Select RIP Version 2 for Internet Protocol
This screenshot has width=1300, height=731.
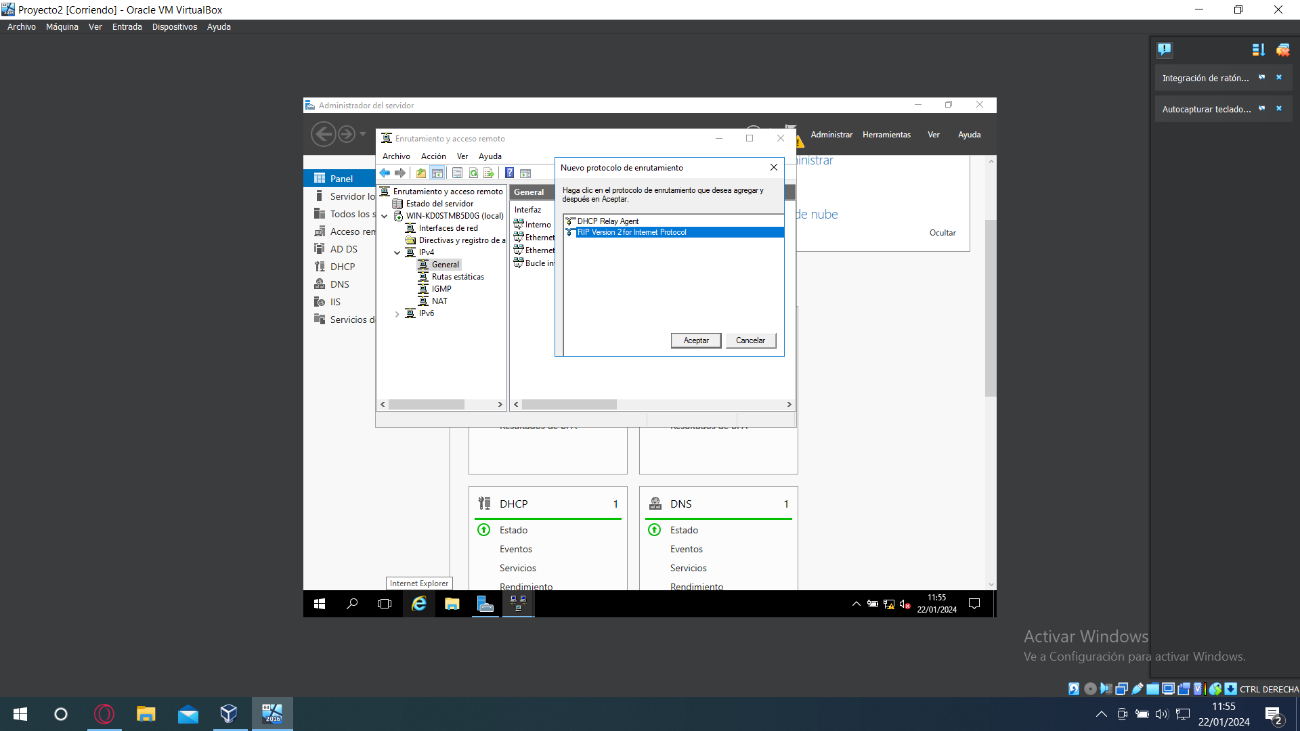click(673, 232)
